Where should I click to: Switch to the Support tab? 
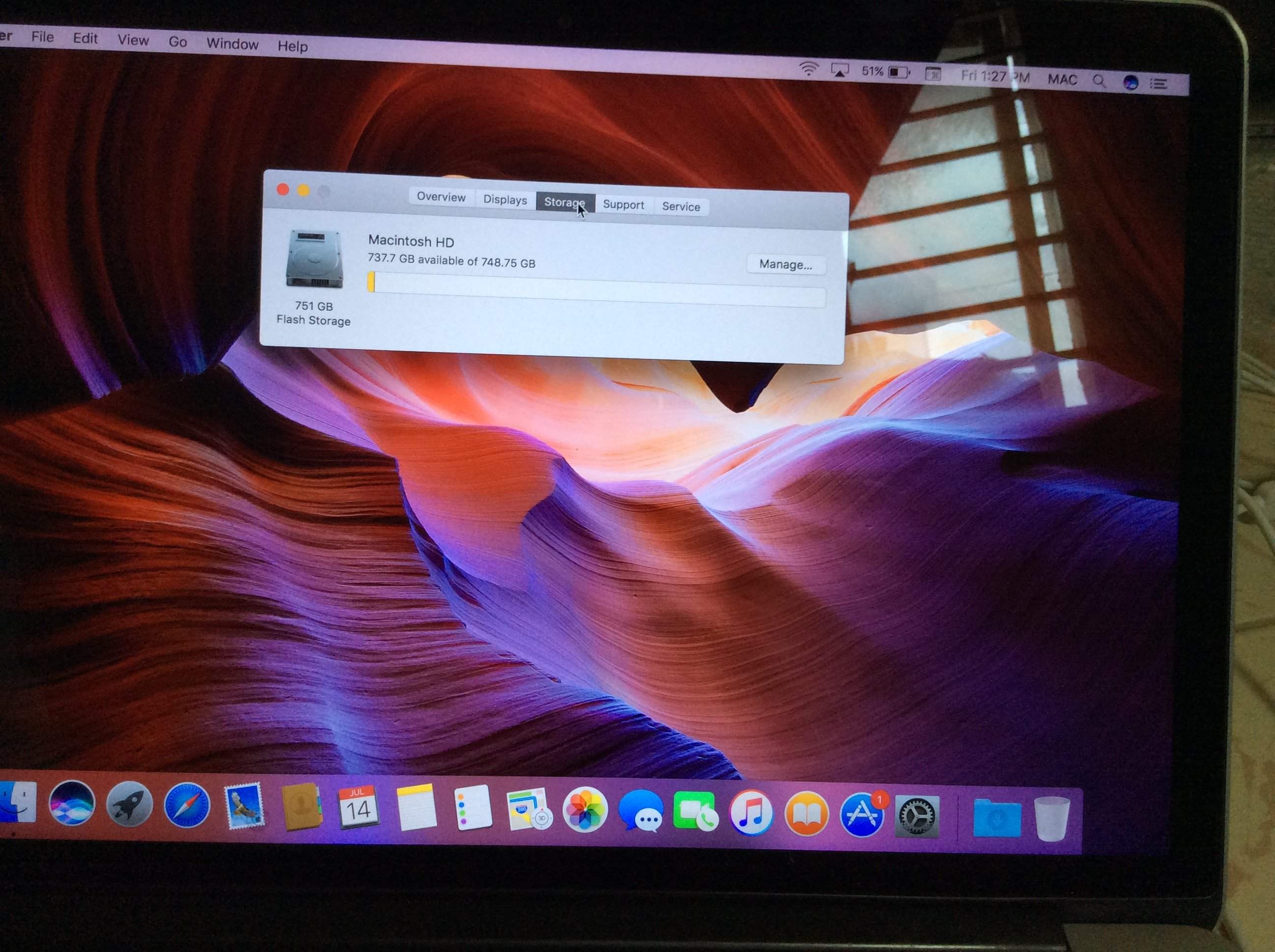coord(624,205)
